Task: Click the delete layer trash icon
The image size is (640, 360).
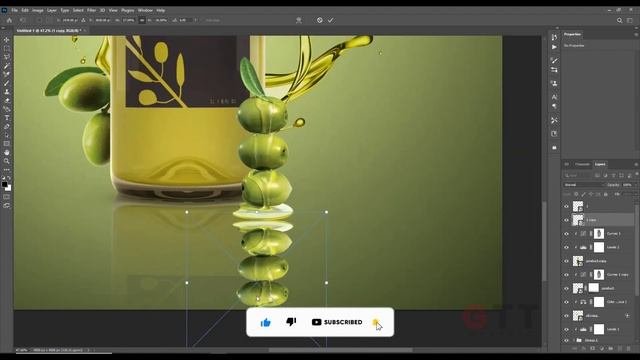Action: (629, 349)
